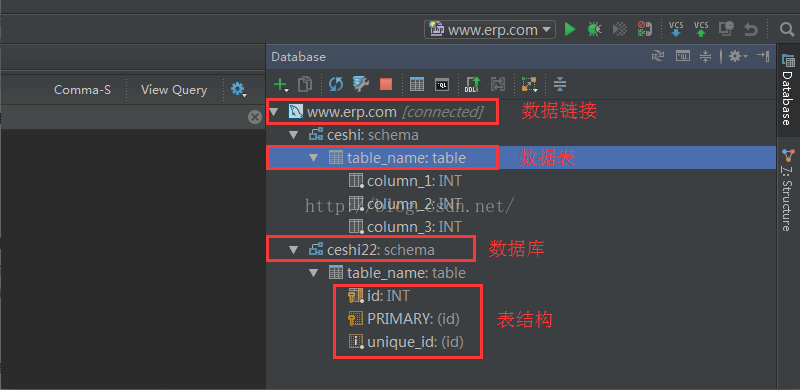Image resolution: width=800 pixels, height=390 pixels.
Task: Run with coverage using the grey icon
Action: click(619, 29)
